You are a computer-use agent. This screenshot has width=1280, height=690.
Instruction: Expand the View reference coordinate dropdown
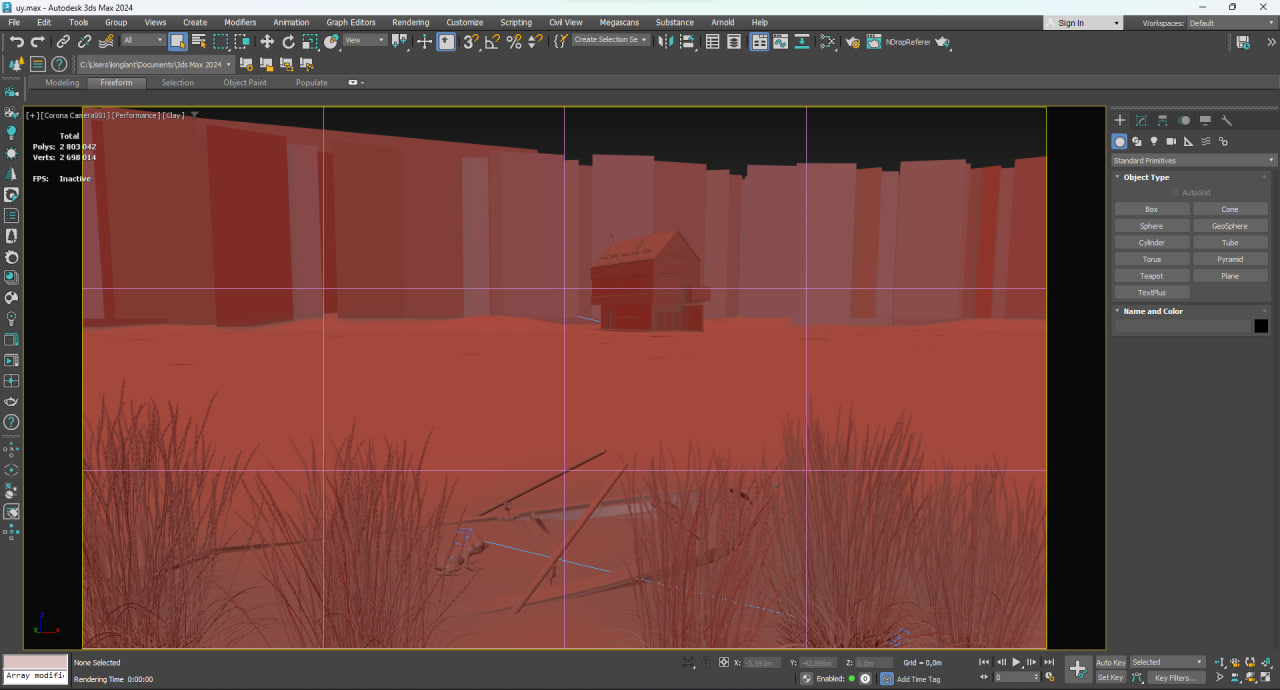(366, 40)
